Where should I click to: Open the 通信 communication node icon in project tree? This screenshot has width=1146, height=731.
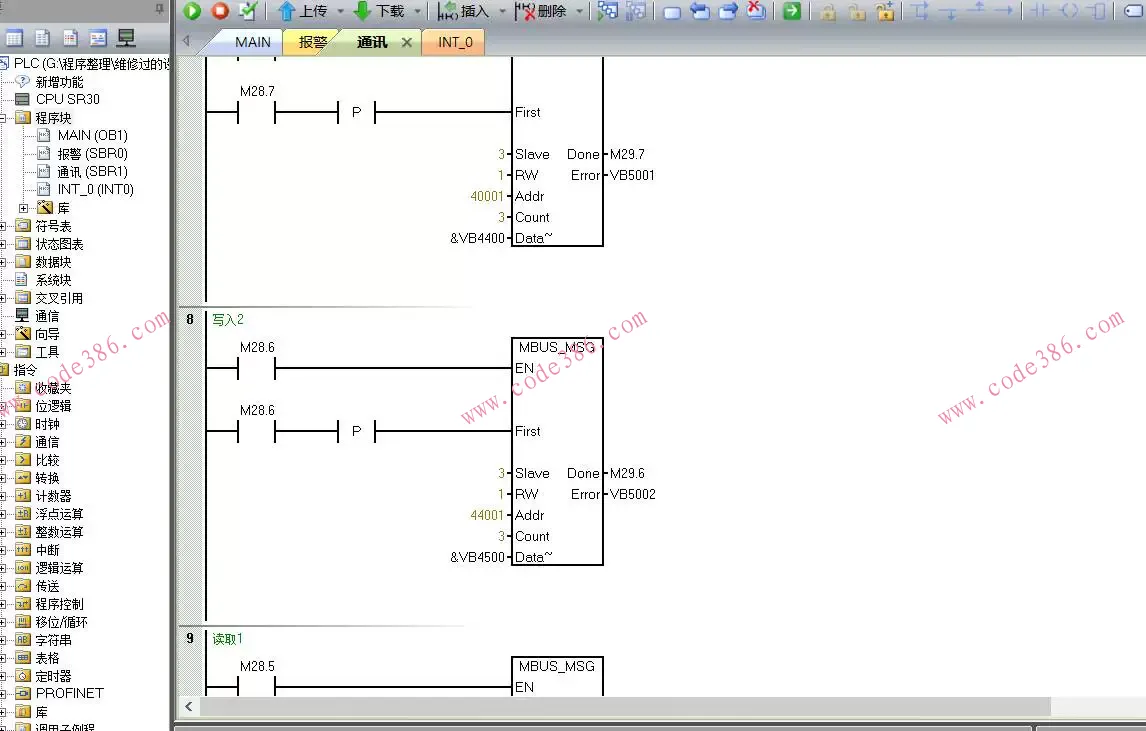click(x=22, y=316)
